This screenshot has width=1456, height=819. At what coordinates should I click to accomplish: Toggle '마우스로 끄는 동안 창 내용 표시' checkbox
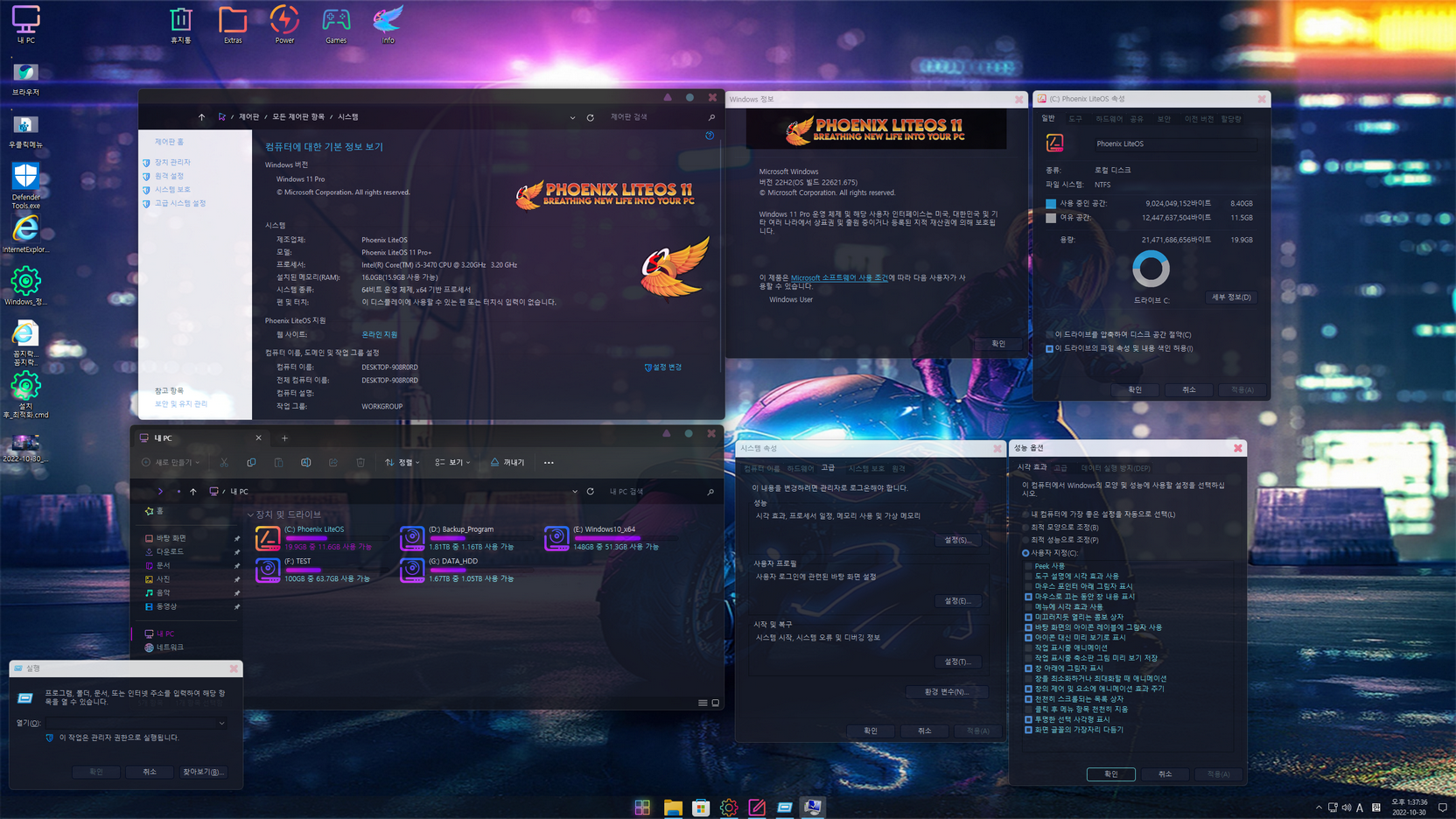(x=1028, y=597)
